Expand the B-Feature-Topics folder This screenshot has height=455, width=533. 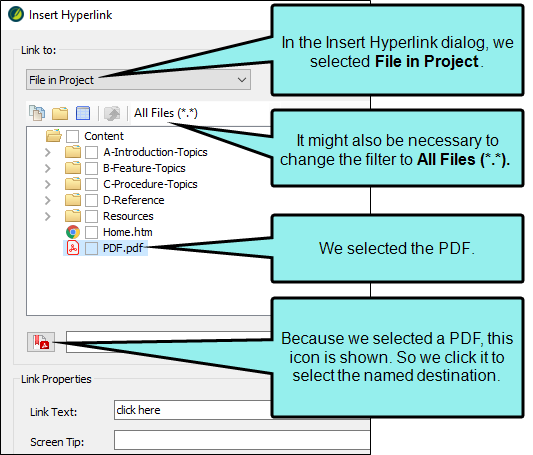pos(48,168)
